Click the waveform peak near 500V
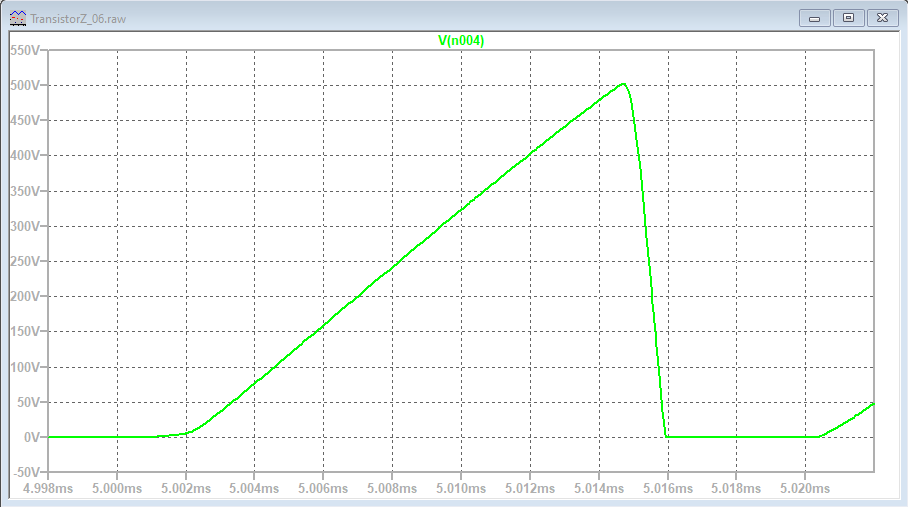Image resolution: width=908 pixels, height=507 pixels. coord(623,84)
